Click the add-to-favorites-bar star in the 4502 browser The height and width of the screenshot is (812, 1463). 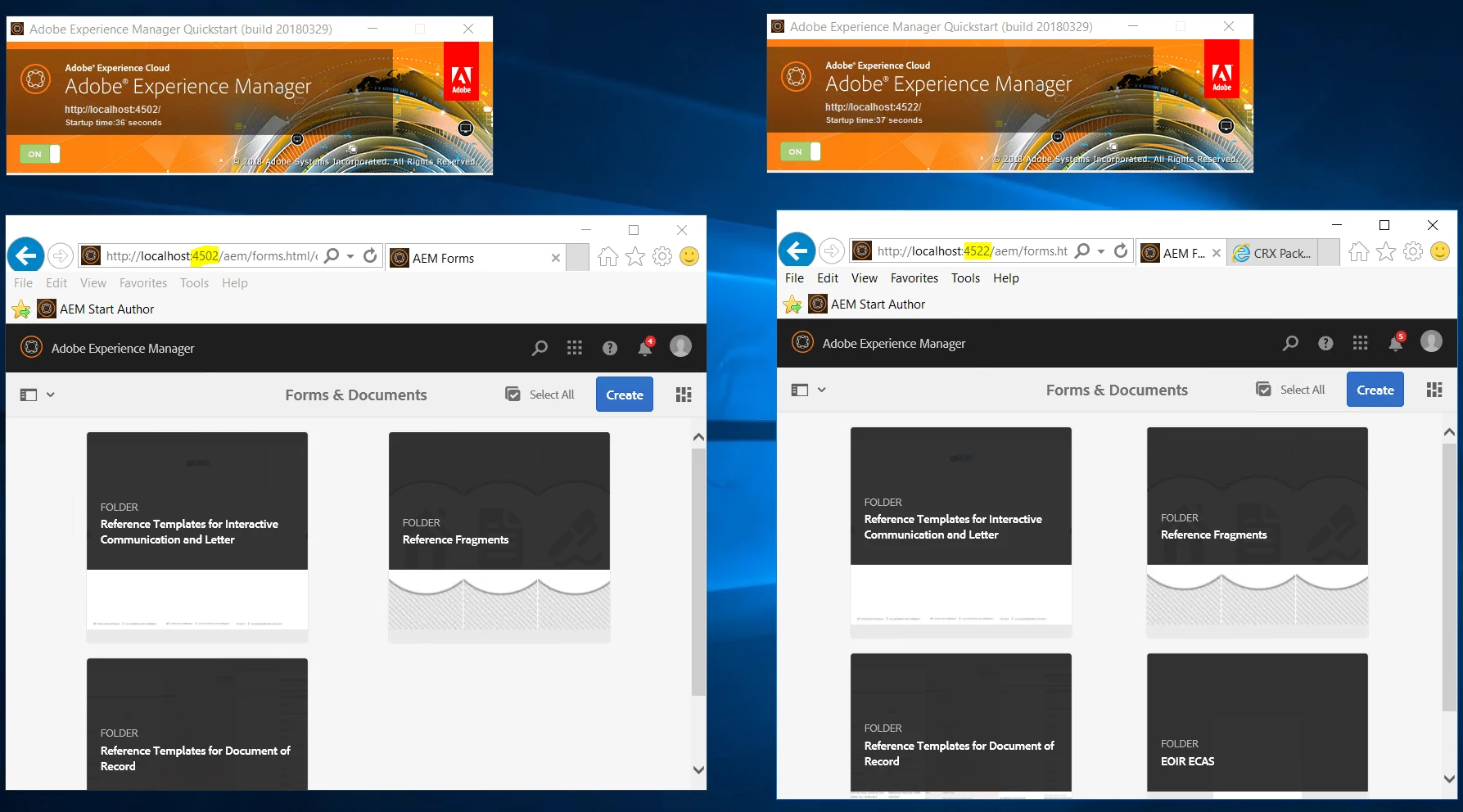(x=21, y=309)
